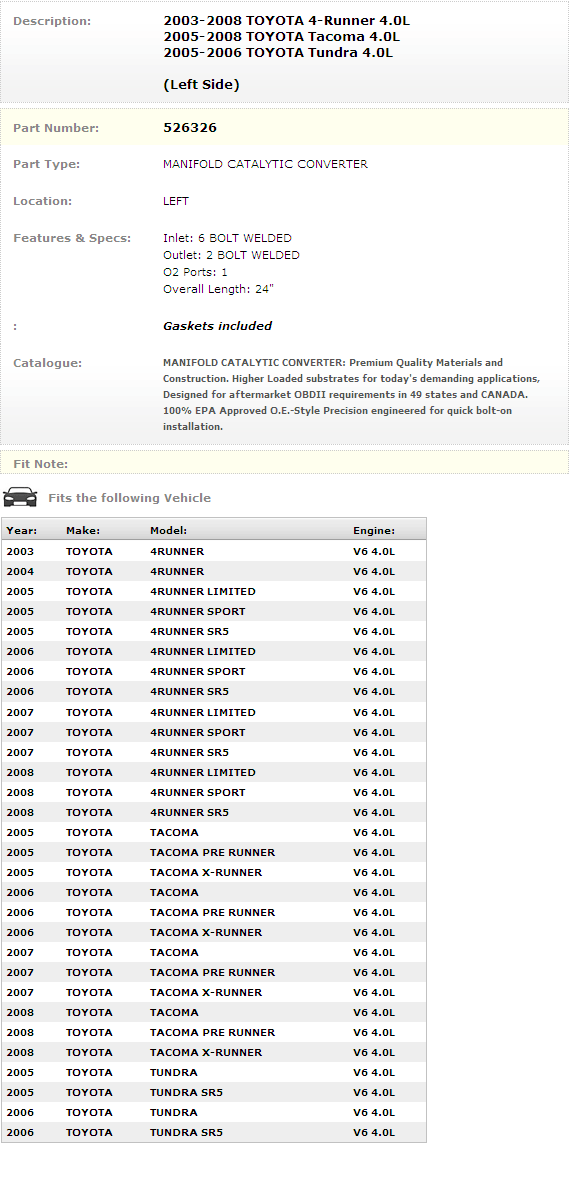This screenshot has width=570, height=1179.
Task: Select the 2008 4RUNNER SR5 row
Action: 214,812
